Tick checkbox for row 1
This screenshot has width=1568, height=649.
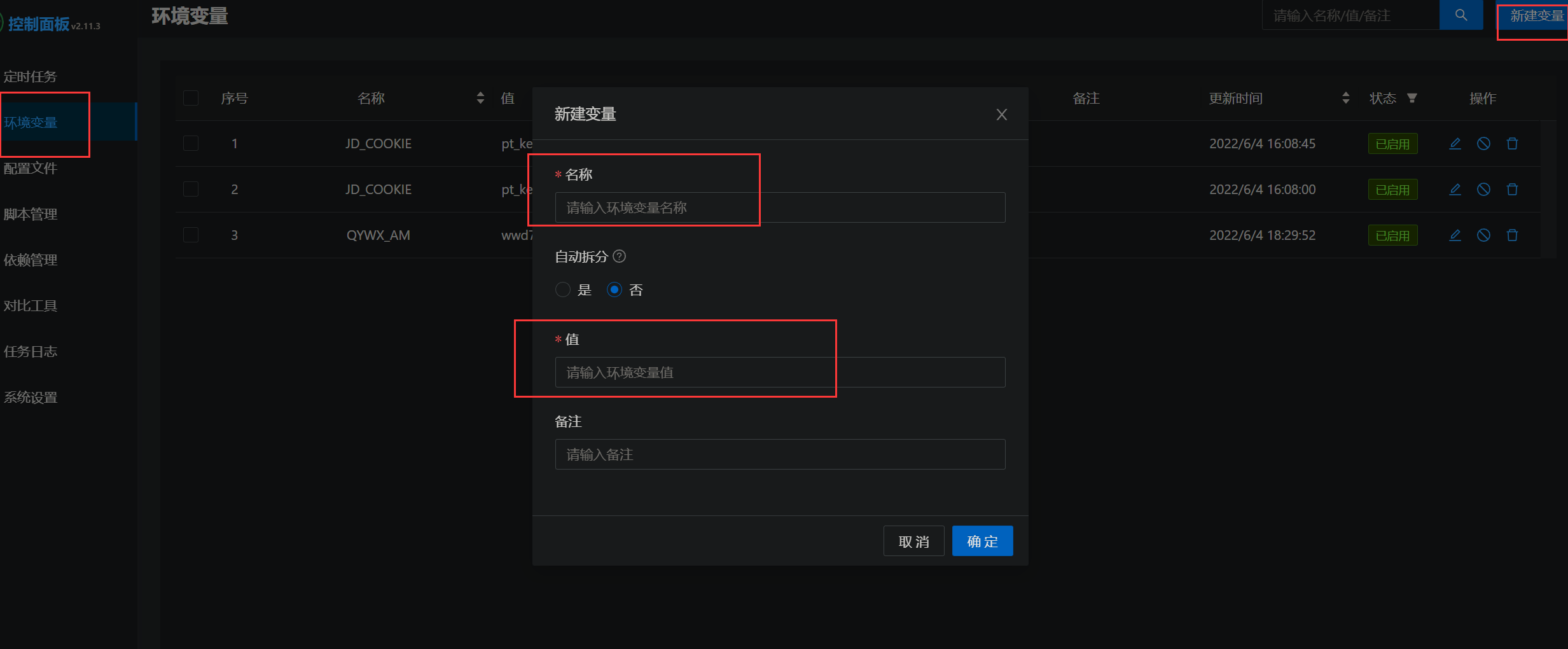191,144
